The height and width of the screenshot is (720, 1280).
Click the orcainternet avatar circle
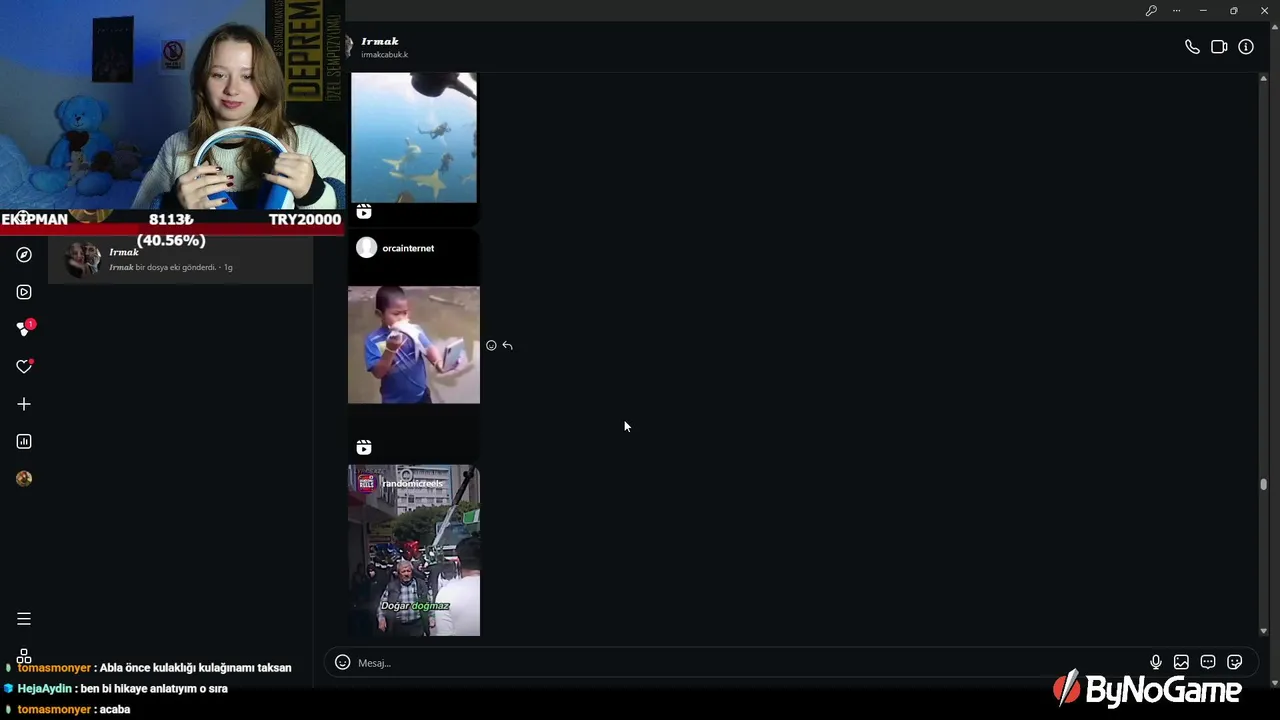[x=366, y=248]
